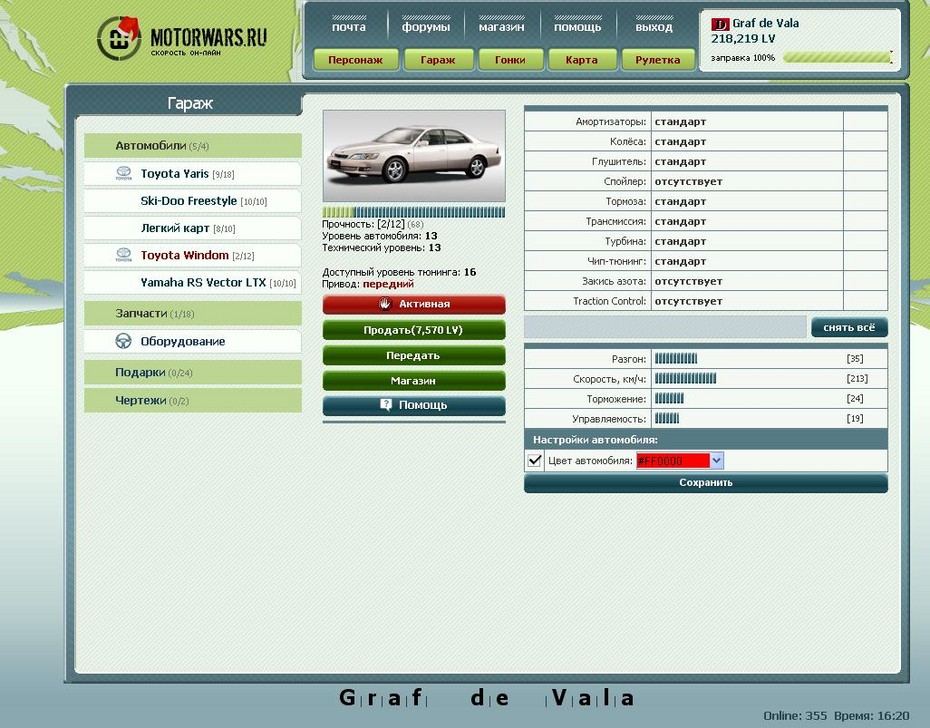Click the Турбина стандарт value

click(680, 241)
